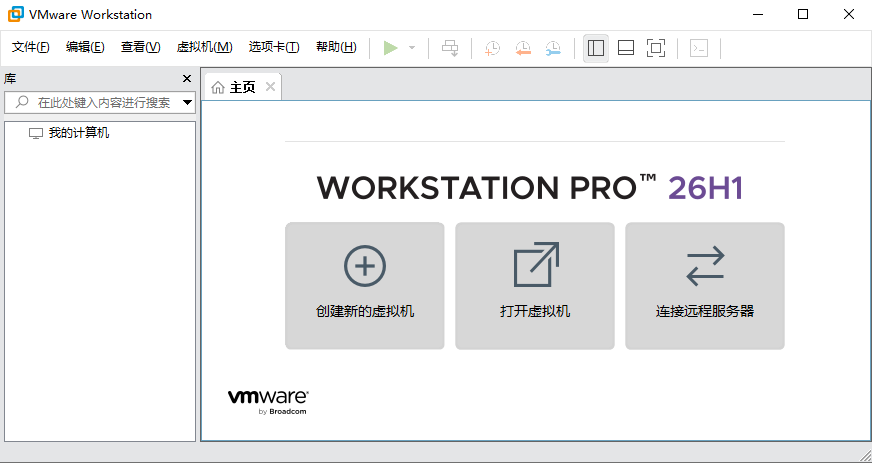Click the green power on play icon

pyautogui.click(x=390, y=48)
